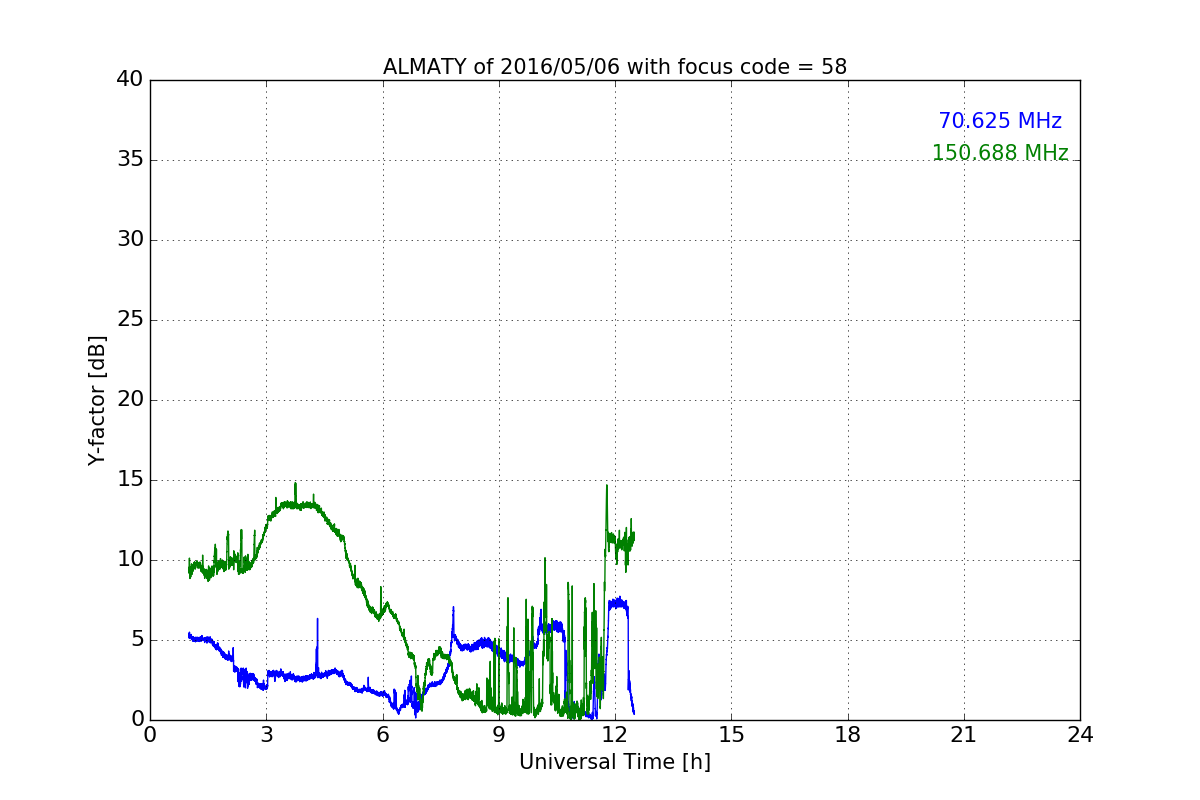Click y-axis tick label 25

130,320
